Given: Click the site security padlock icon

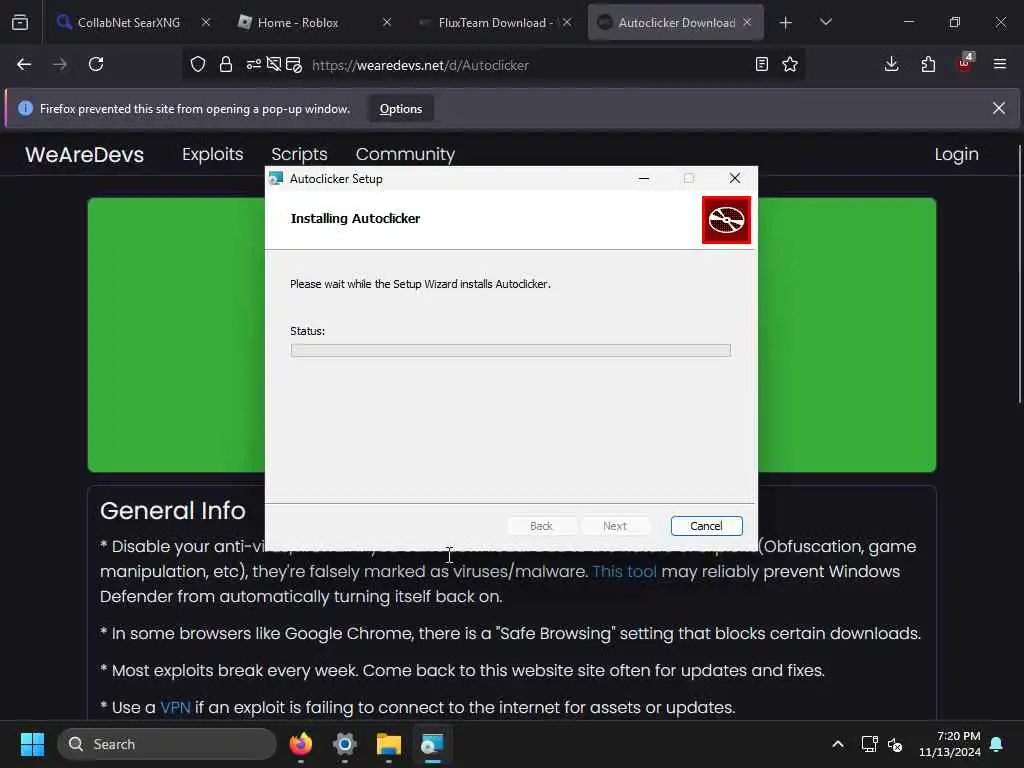Looking at the screenshot, I should click(x=226, y=64).
